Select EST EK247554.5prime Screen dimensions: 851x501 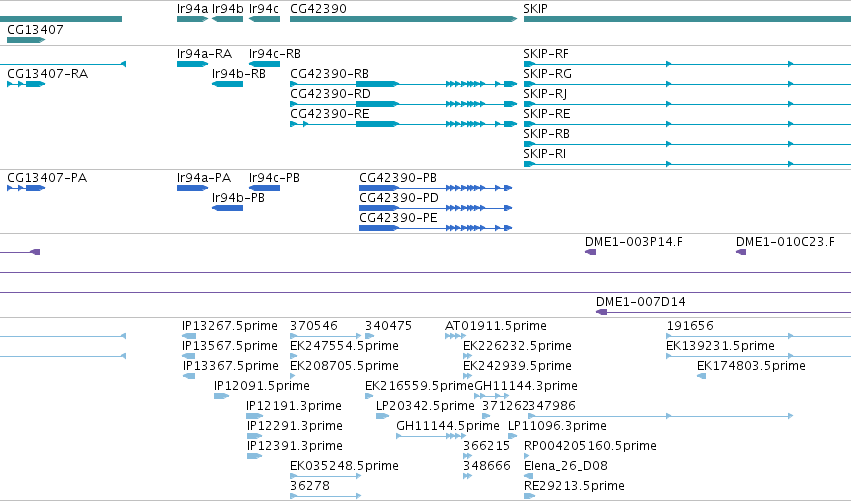pyautogui.click(x=294, y=357)
